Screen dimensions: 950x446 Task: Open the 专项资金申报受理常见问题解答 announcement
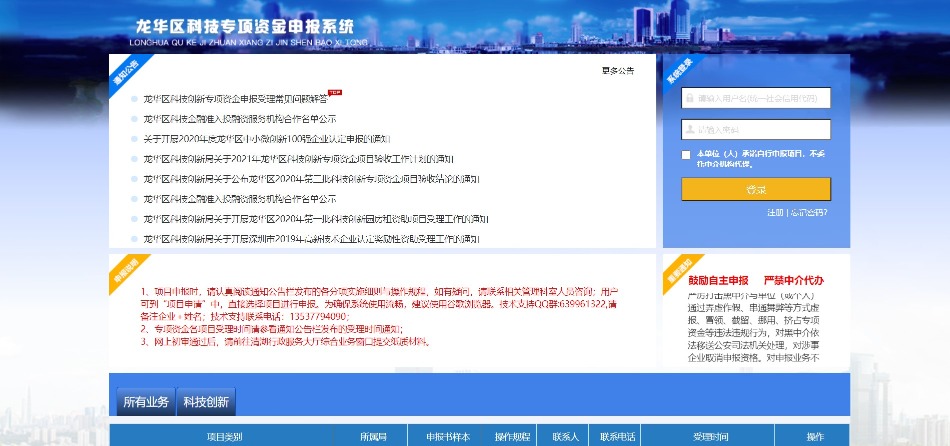click(x=235, y=99)
